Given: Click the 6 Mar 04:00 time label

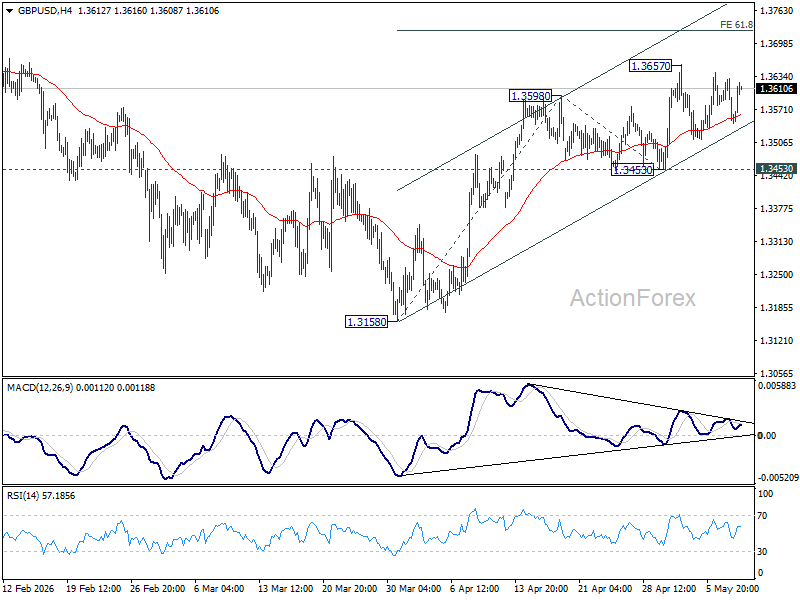Looking at the screenshot, I should 219,589.
